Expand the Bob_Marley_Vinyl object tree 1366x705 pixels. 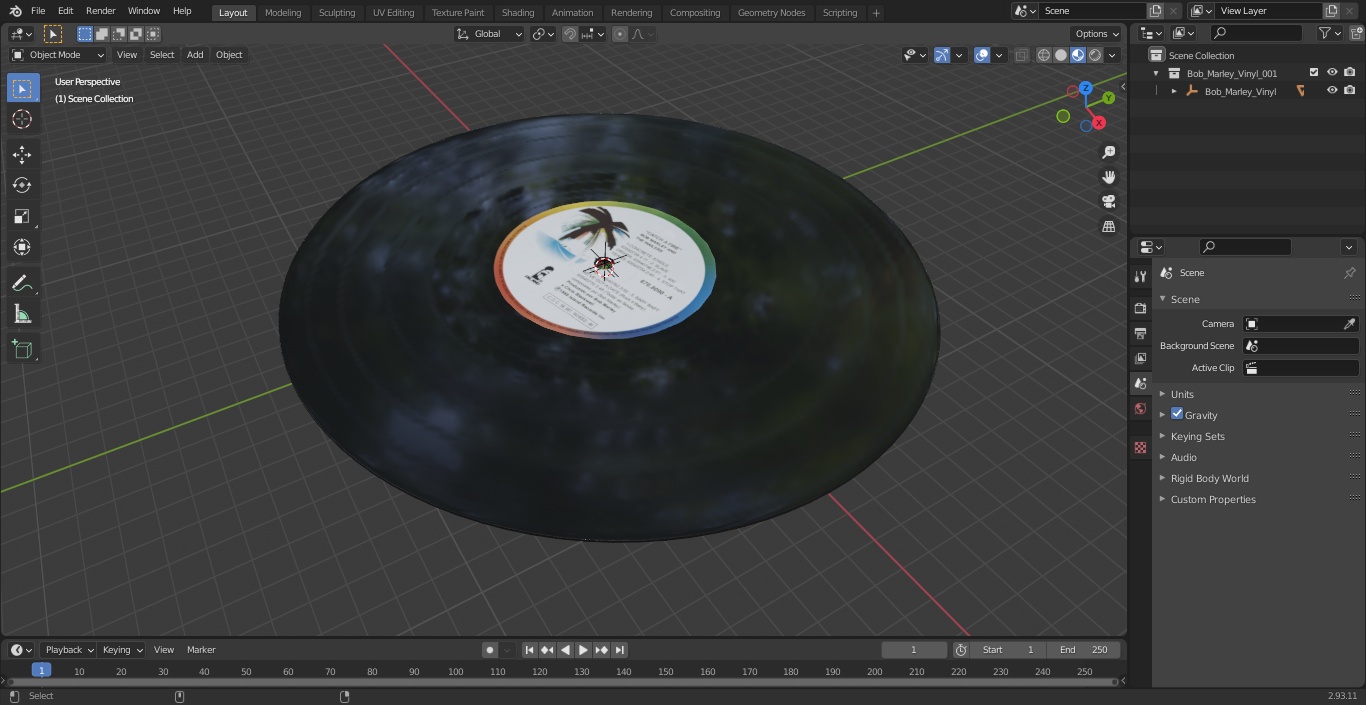tap(1174, 91)
